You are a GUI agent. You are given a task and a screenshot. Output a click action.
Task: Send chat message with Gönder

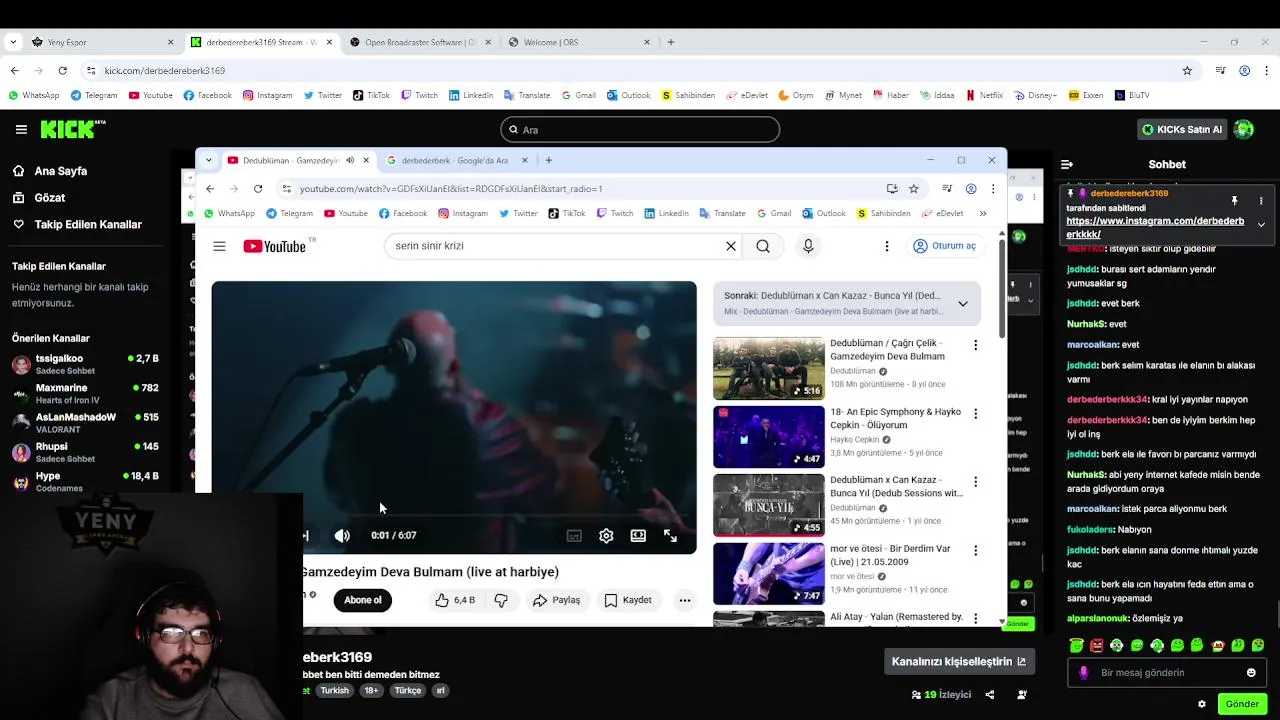click(x=1242, y=704)
